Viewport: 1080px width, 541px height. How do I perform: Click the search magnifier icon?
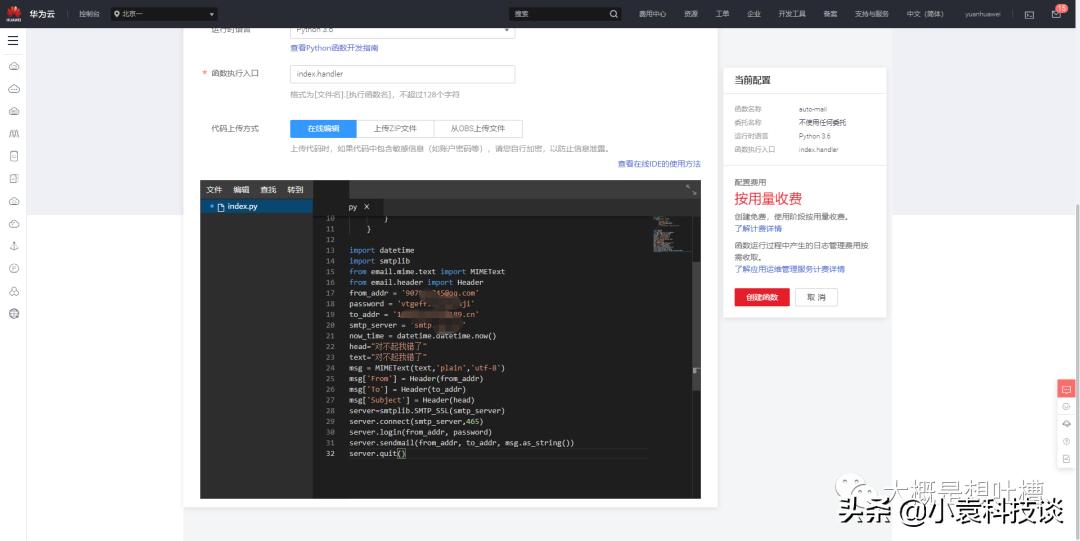click(x=614, y=14)
